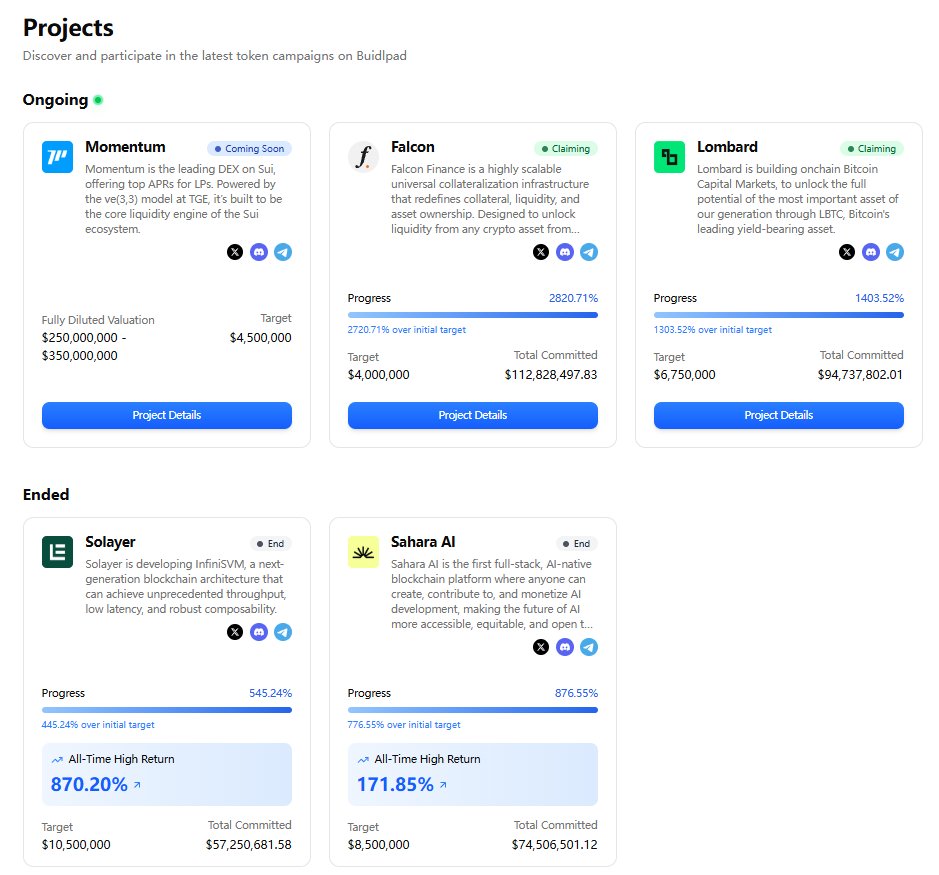Open Solayer's X (Twitter) icon

point(235,632)
